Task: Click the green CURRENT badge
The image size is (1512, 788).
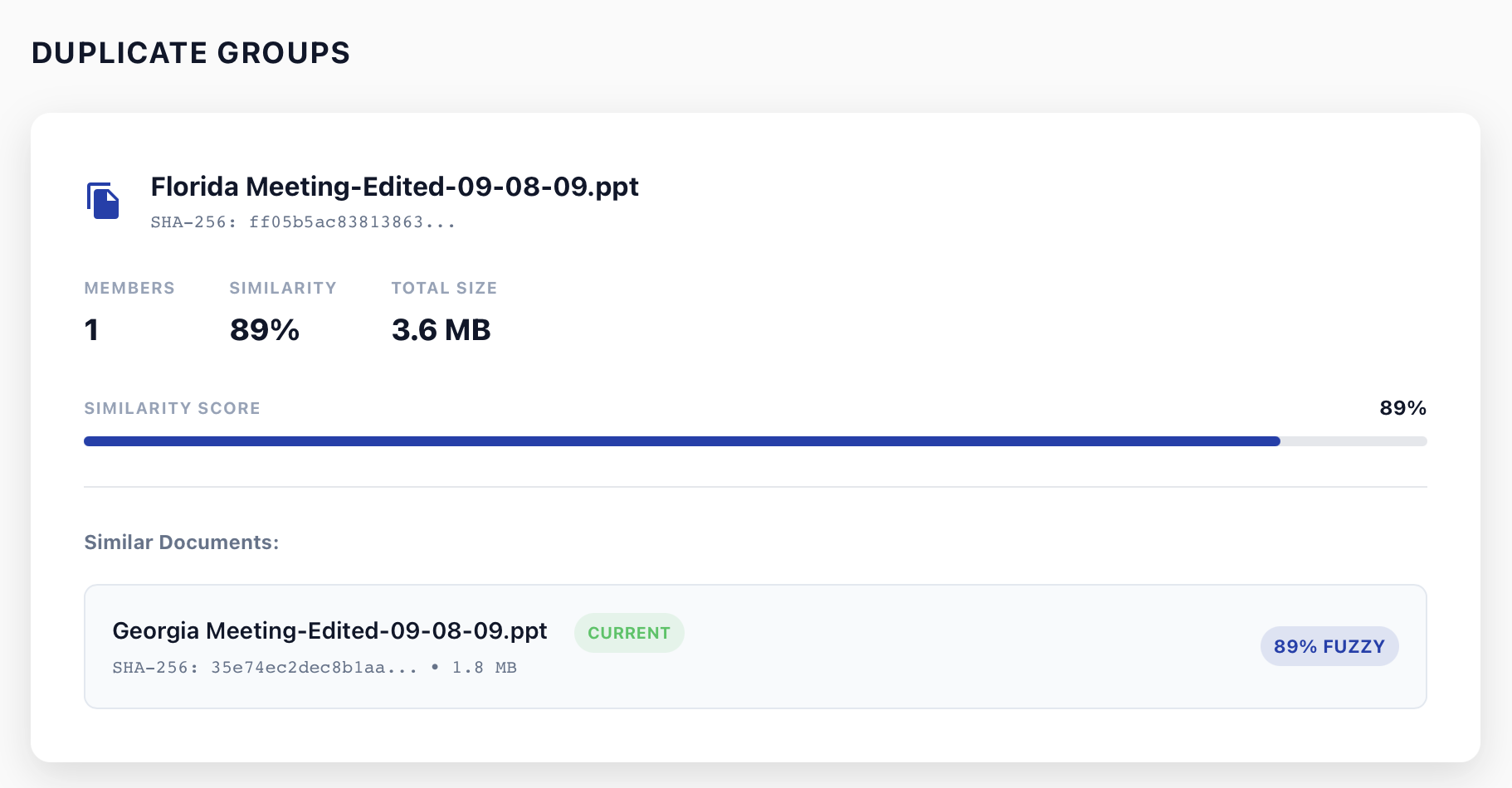Action: coord(628,633)
